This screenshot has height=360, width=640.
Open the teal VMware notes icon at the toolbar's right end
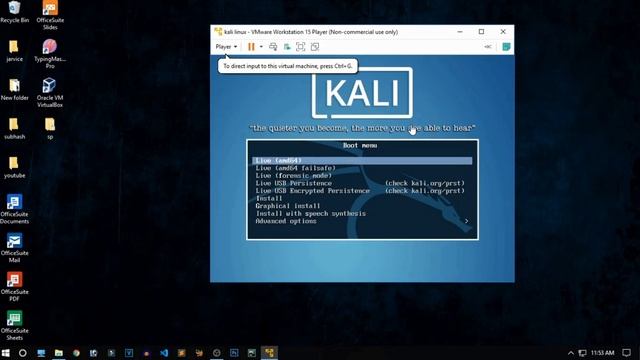[x=506, y=47]
